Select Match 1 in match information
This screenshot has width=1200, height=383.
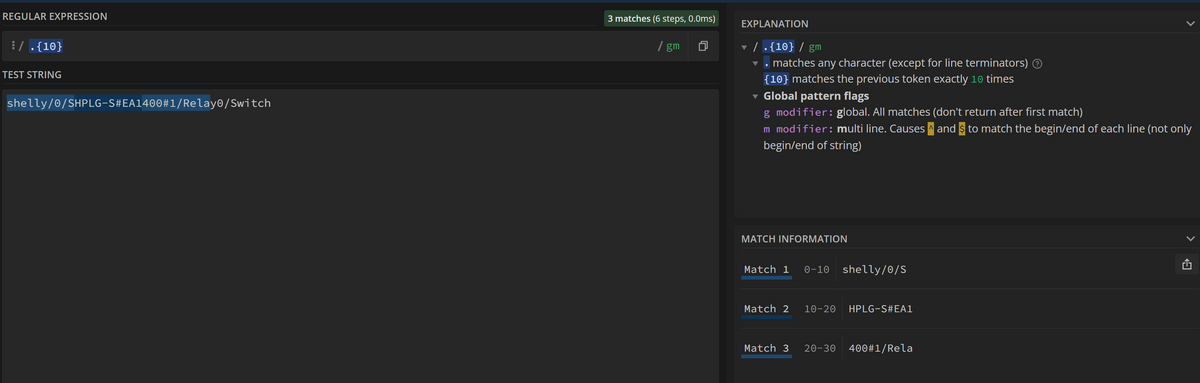pyautogui.click(x=766, y=270)
